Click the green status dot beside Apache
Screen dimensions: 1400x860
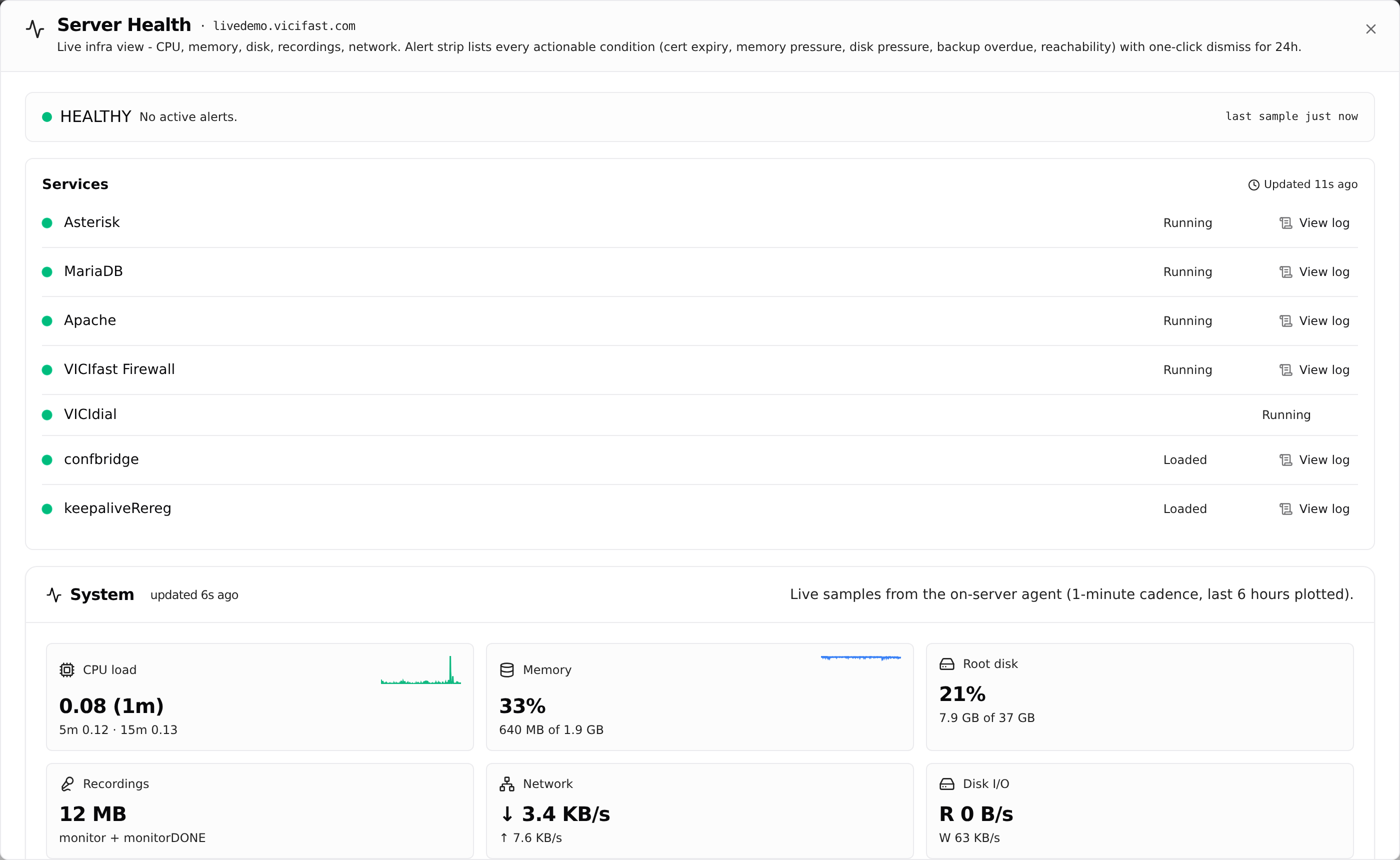pos(47,321)
